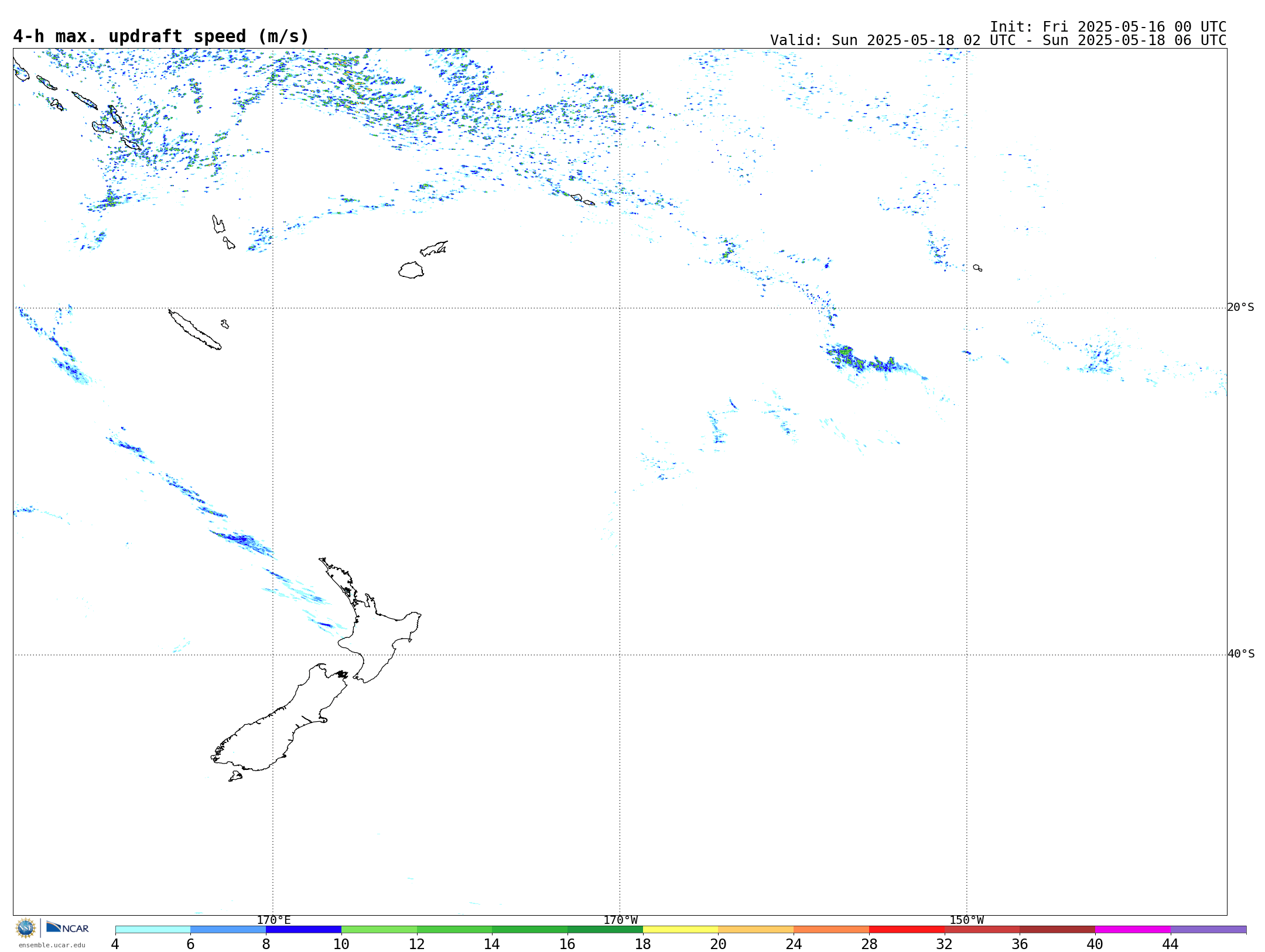Click the 150°W longitude label

(x=967, y=920)
